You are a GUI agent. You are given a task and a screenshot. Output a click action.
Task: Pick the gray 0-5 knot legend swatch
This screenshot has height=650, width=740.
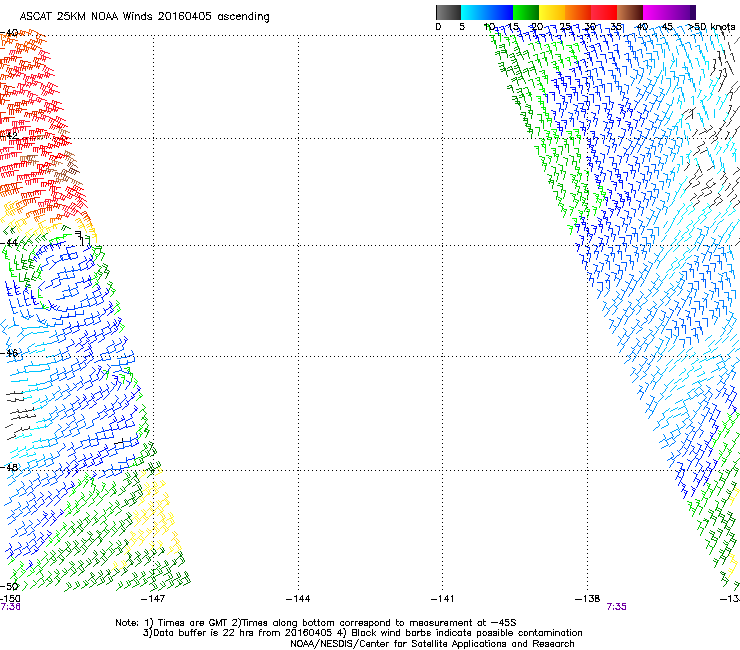click(x=448, y=12)
